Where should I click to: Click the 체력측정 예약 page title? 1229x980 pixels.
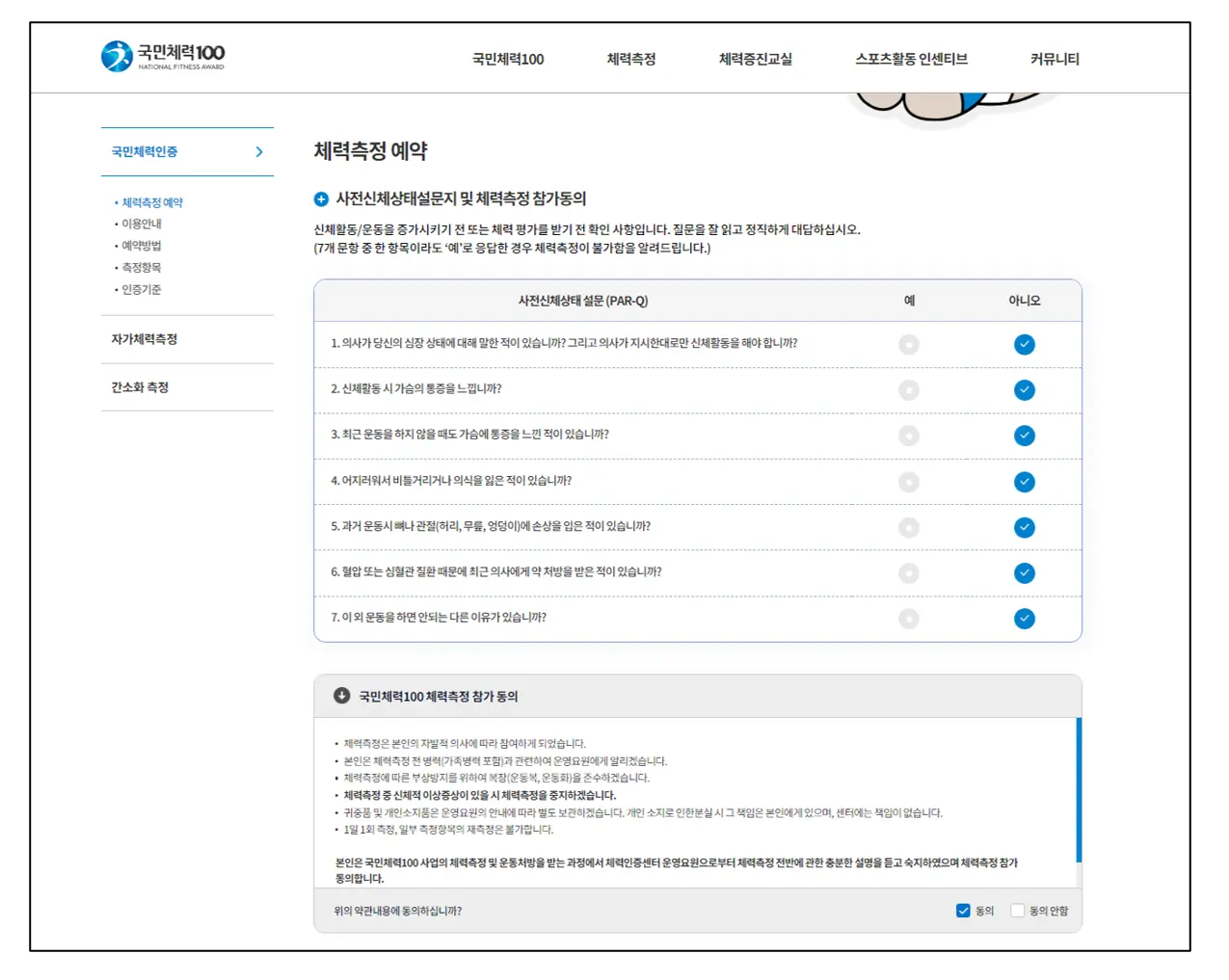(370, 151)
